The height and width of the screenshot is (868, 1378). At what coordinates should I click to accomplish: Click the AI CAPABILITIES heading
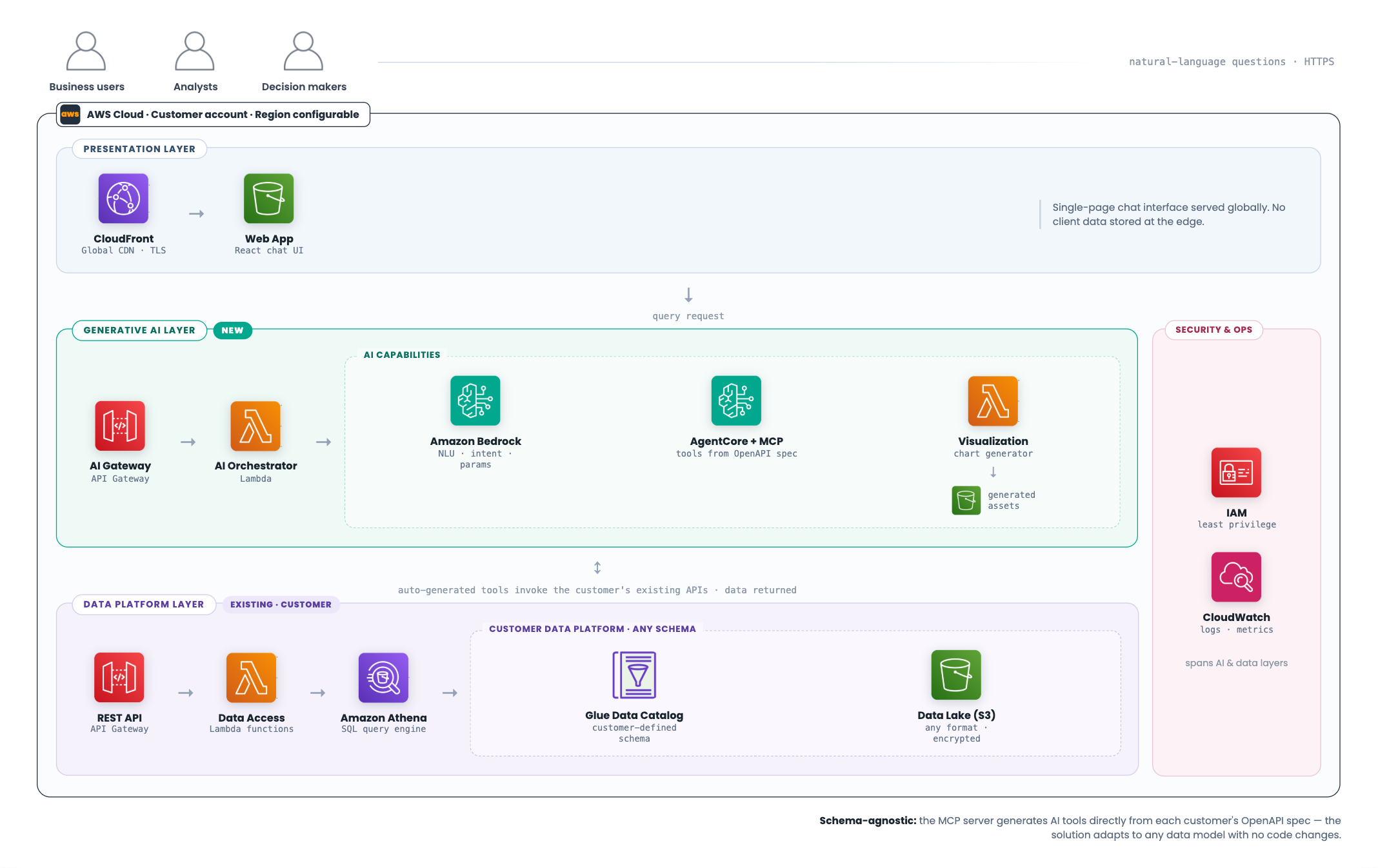tap(402, 355)
